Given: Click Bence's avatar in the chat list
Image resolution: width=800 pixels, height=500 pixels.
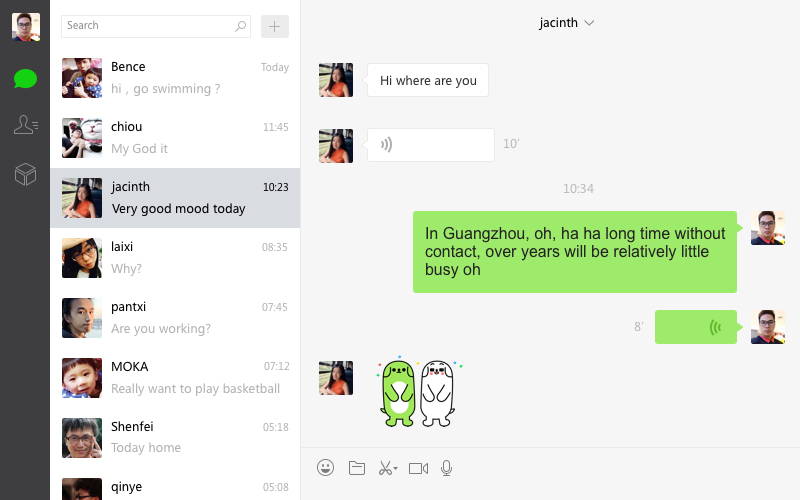Looking at the screenshot, I should (82, 78).
